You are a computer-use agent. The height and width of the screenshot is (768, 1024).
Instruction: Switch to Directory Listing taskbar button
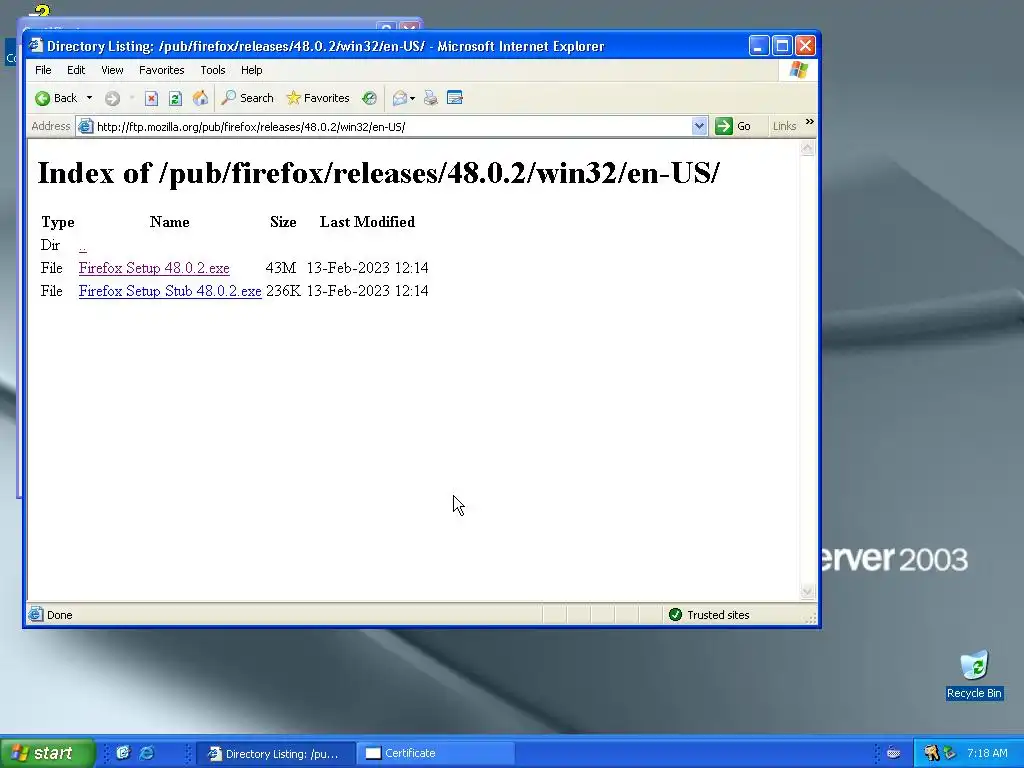(275, 754)
